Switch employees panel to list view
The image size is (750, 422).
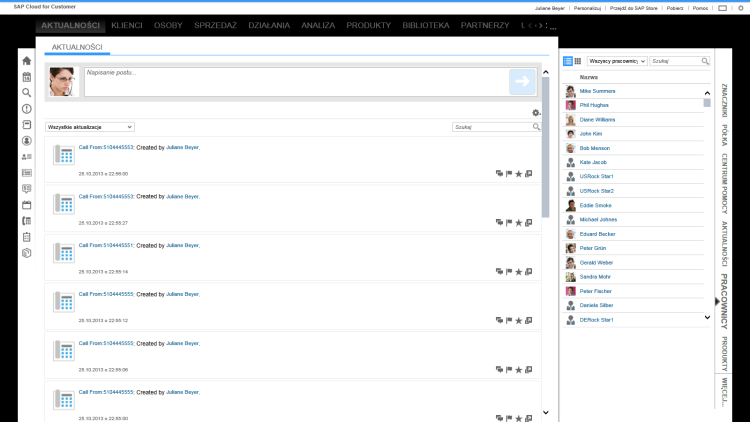click(x=567, y=61)
